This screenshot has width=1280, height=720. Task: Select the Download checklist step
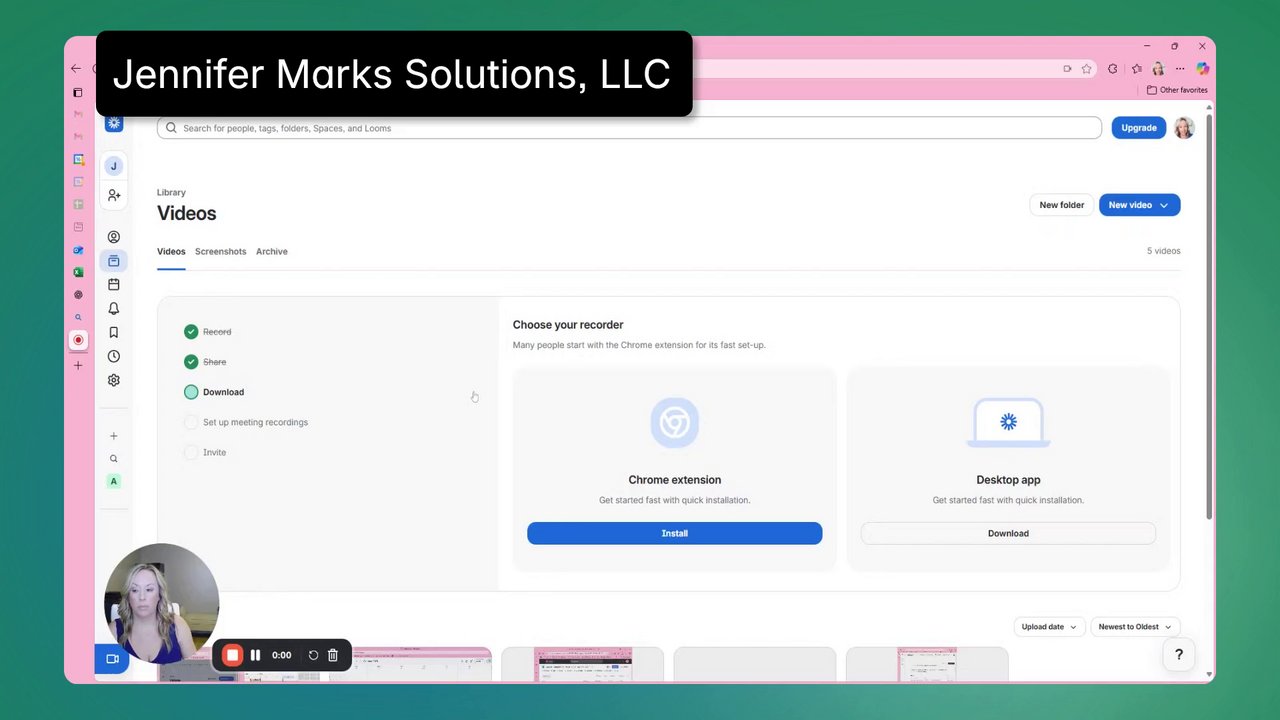214,392
